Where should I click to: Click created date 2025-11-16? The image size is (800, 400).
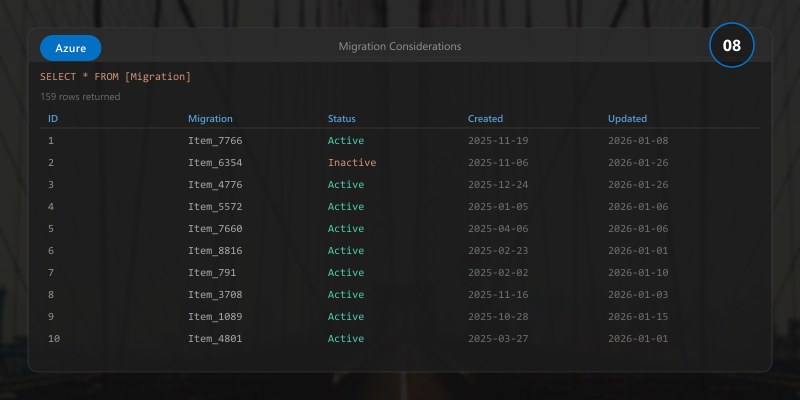click(x=498, y=294)
